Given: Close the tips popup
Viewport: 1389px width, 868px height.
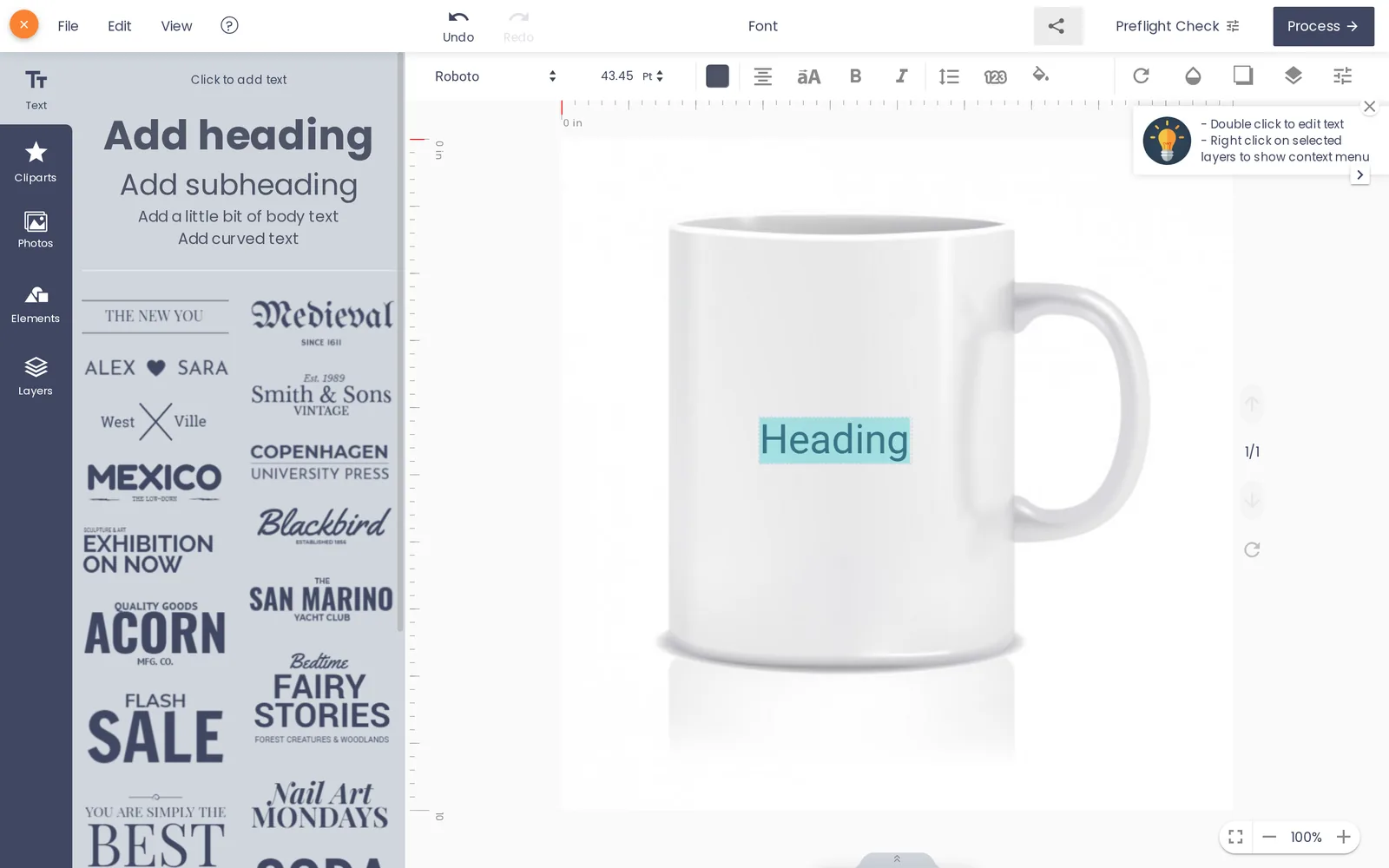Looking at the screenshot, I should point(1370,107).
